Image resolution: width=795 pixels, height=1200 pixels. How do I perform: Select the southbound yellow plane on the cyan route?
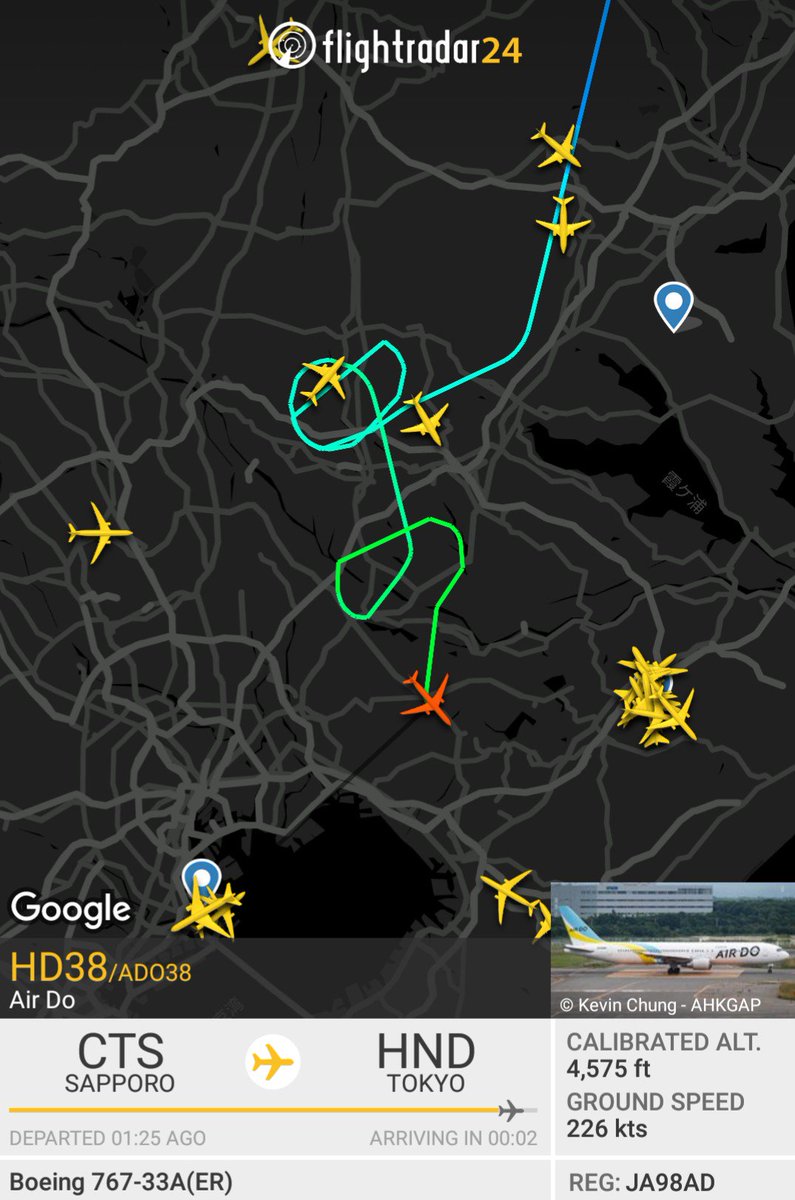[563, 223]
